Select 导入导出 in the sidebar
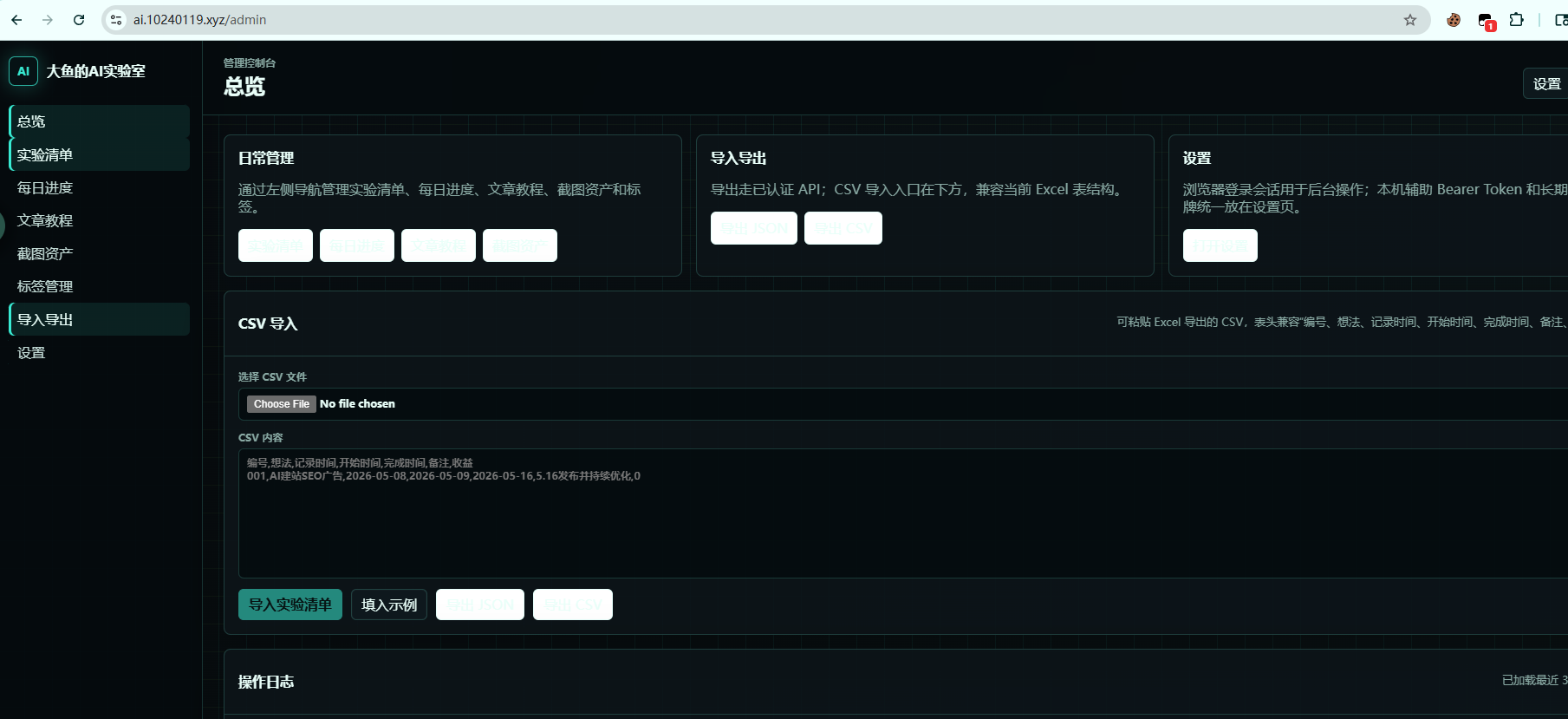 (x=99, y=319)
